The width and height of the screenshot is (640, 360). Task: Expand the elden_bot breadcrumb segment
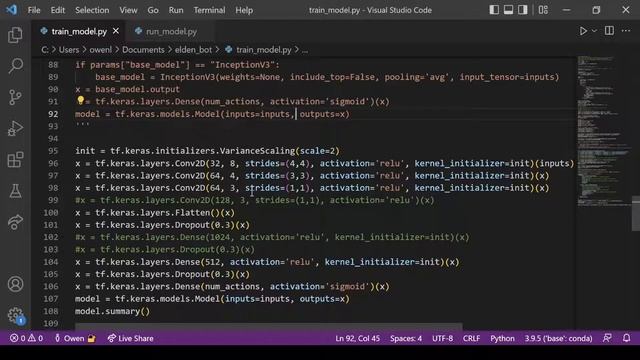[x=193, y=50]
